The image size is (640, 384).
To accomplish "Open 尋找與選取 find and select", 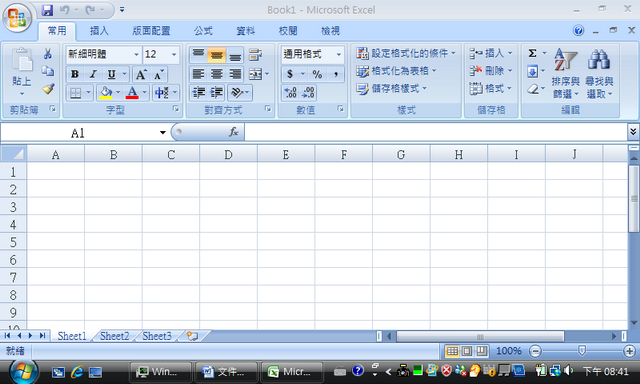I will click(x=599, y=73).
